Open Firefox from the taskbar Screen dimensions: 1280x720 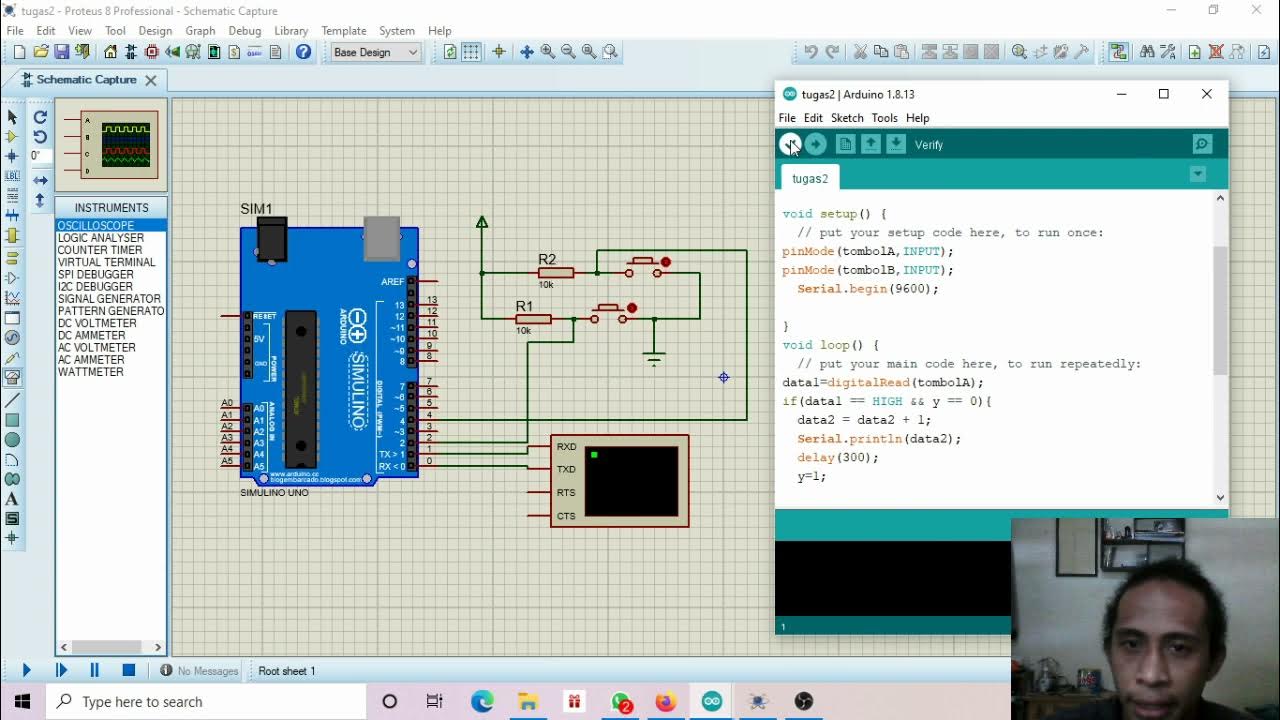(666, 702)
